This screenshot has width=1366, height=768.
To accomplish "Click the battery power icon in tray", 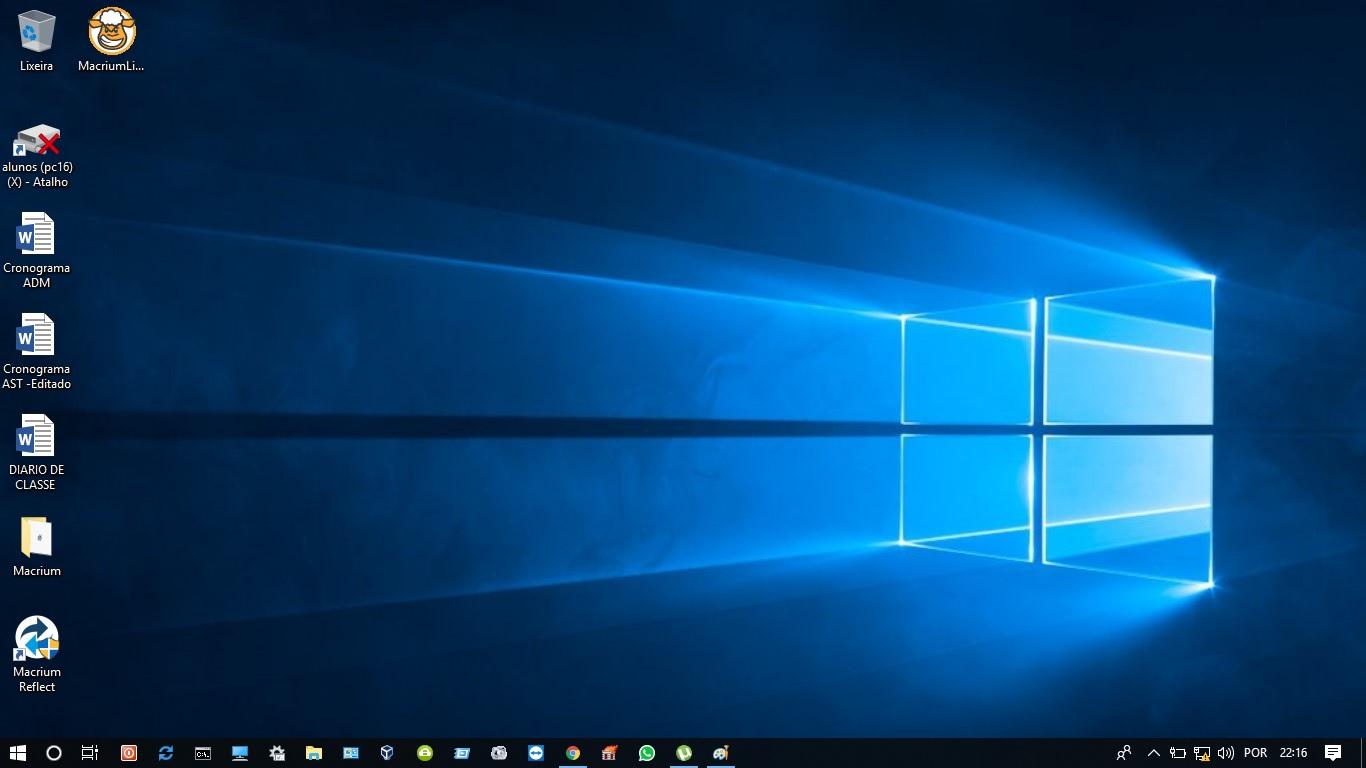I will click(x=1178, y=753).
